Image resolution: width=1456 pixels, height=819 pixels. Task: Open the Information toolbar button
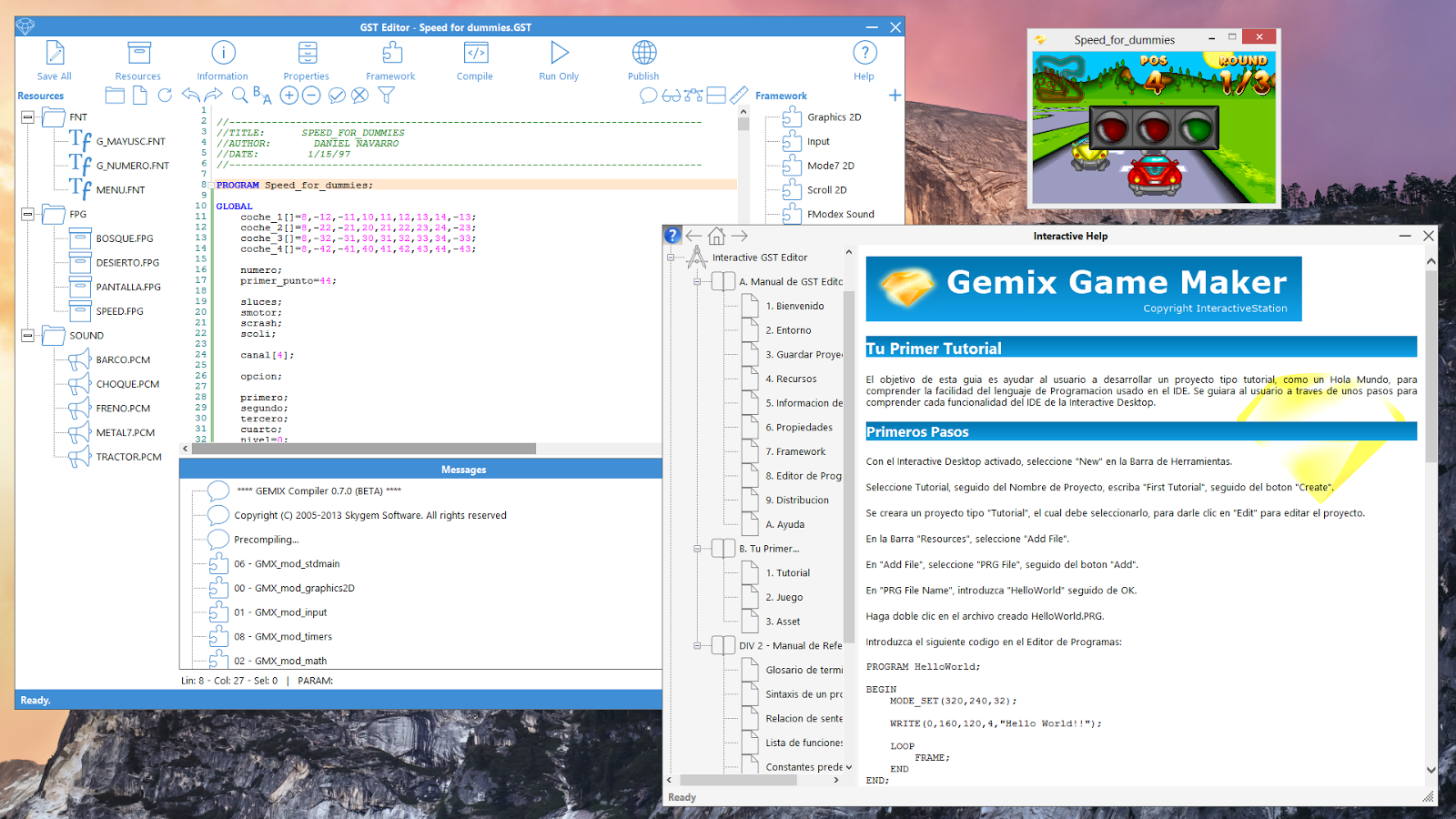pos(223,60)
